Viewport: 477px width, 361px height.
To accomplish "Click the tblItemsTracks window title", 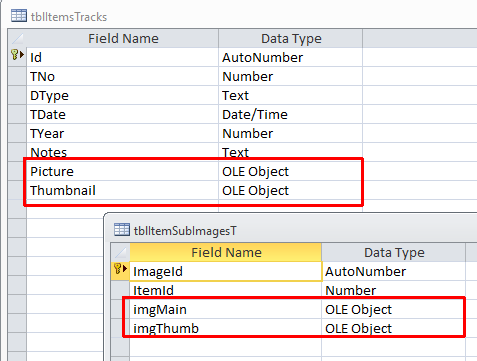I will (69, 17).
